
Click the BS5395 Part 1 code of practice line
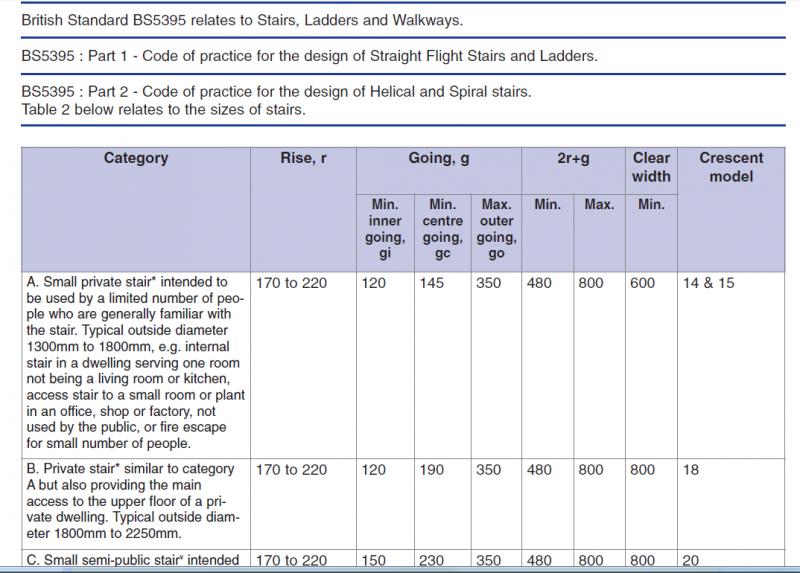click(x=309, y=56)
